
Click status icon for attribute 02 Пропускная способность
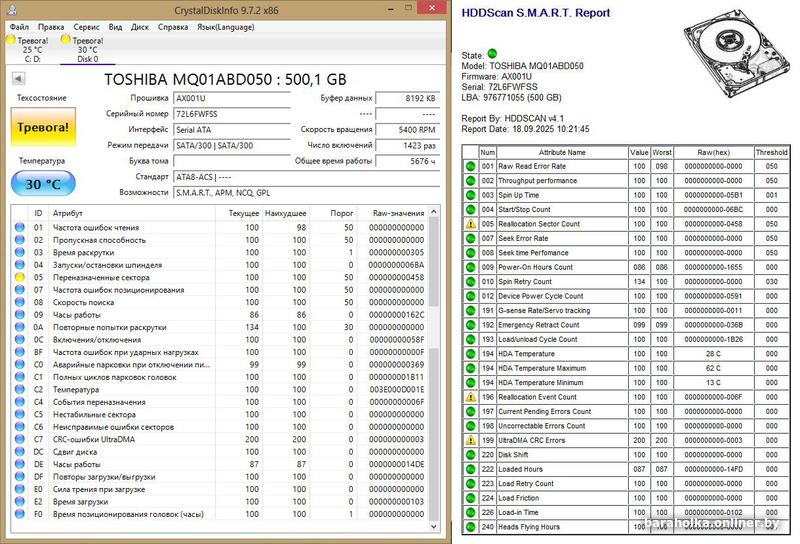(20, 240)
